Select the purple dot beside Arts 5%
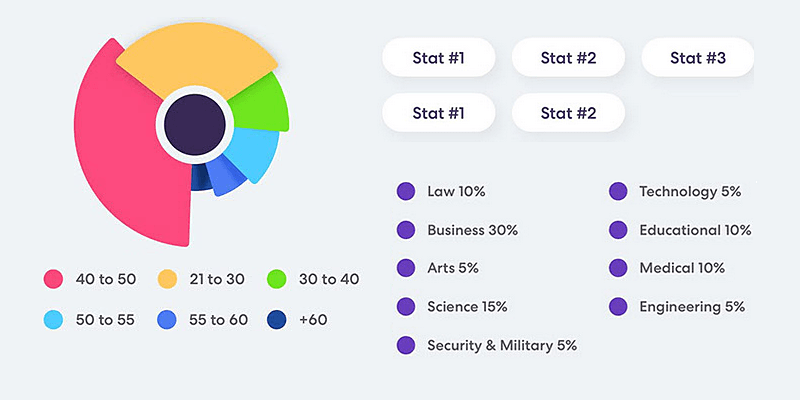Viewport: 800px width, 400px height. coord(406,268)
